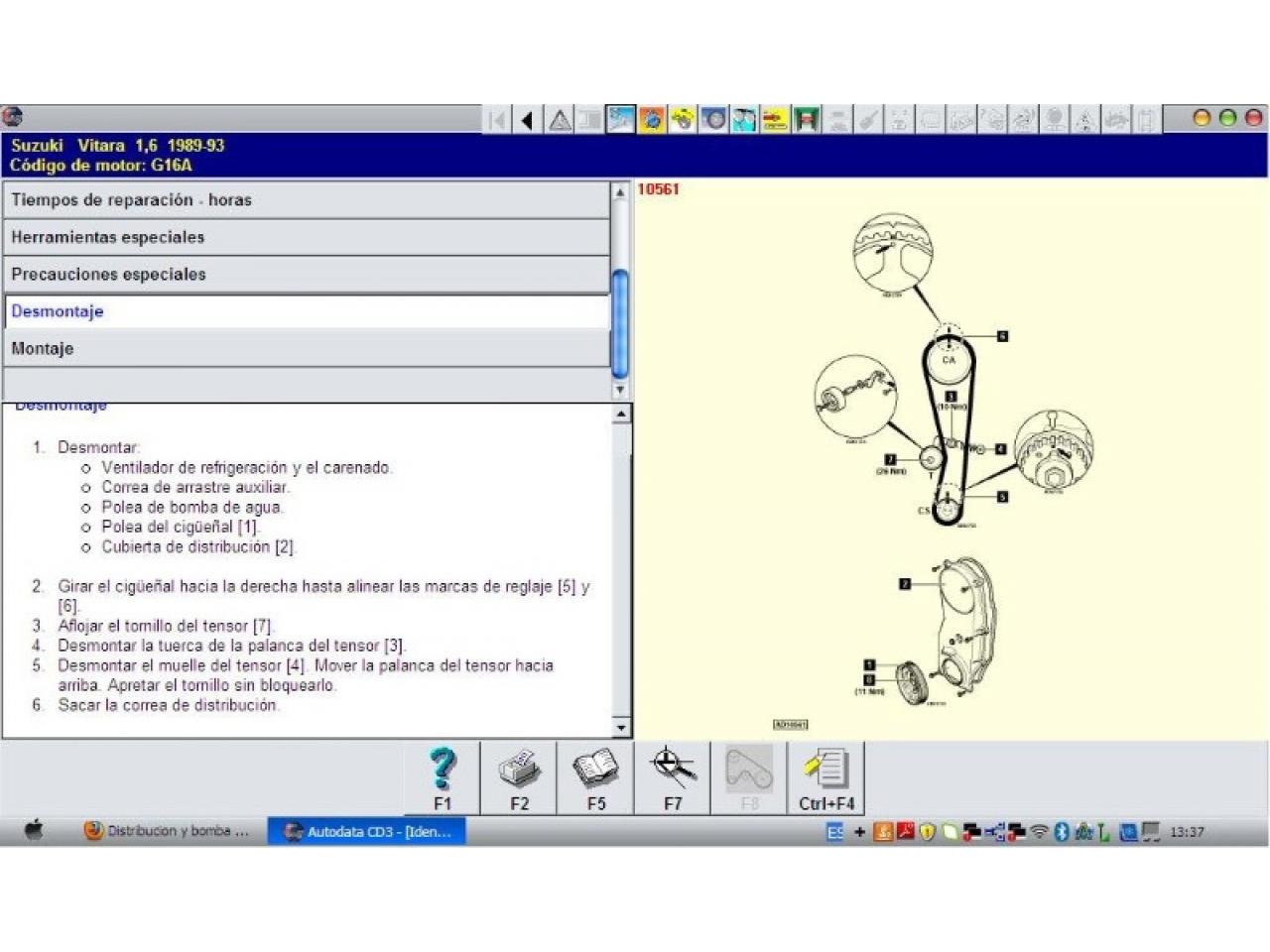Open the 'Montaje' section
The width and height of the screenshot is (1270, 952).
(x=307, y=349)
